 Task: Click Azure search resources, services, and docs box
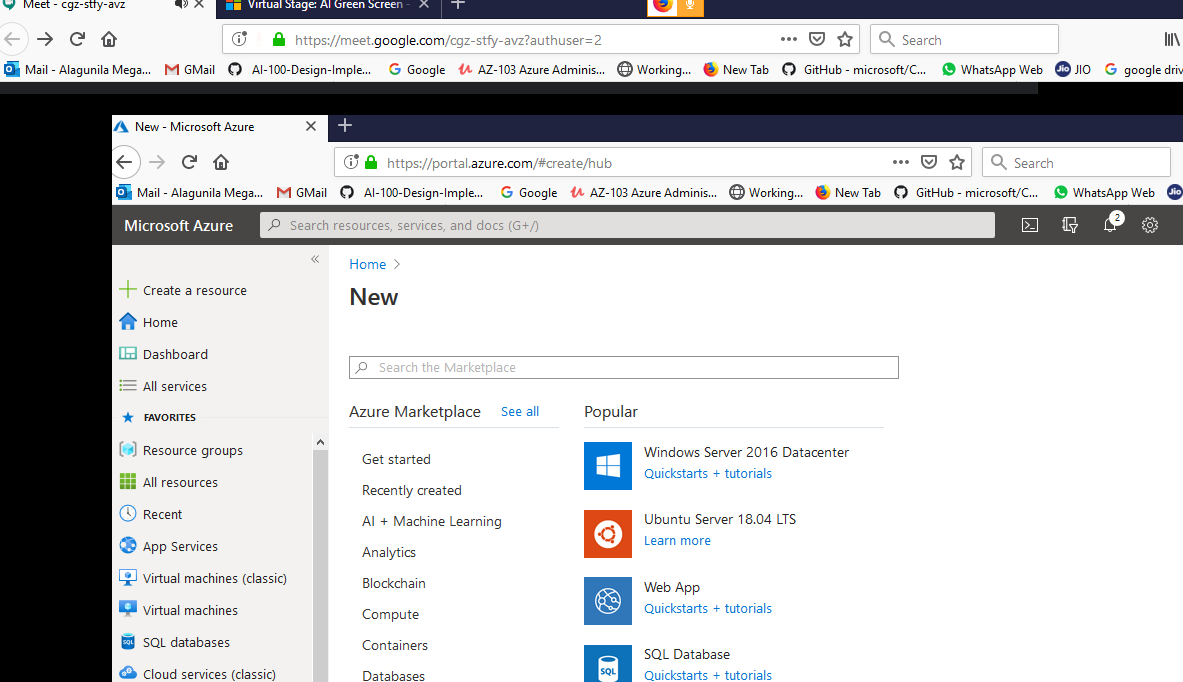tap(627, 225)
